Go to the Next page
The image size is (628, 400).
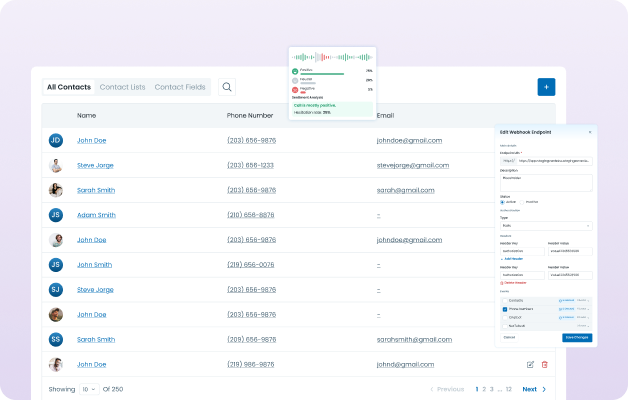pos(534,389)
